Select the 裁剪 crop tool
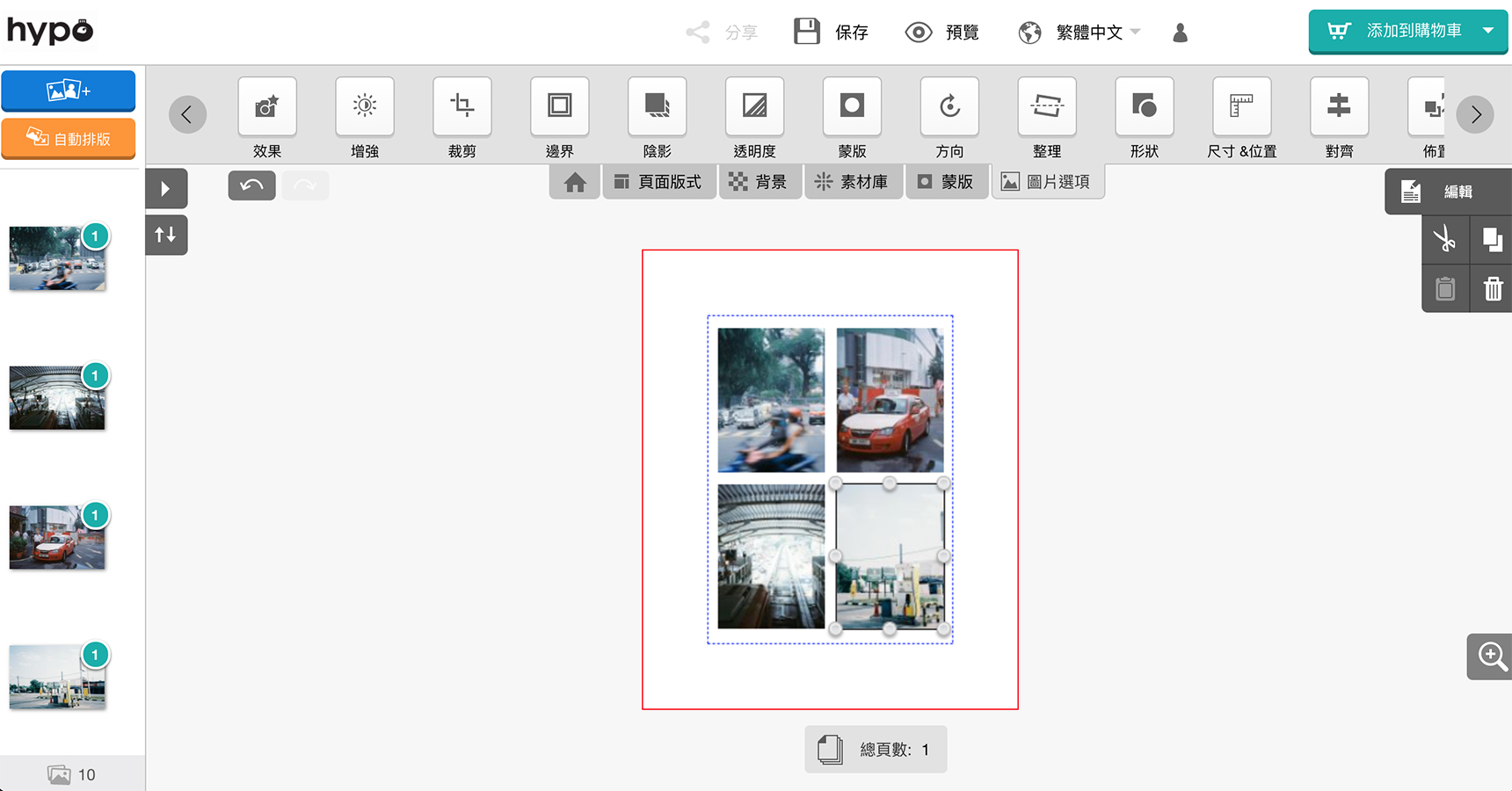The width and height of the screenshot is (1512, 791). 462,107
